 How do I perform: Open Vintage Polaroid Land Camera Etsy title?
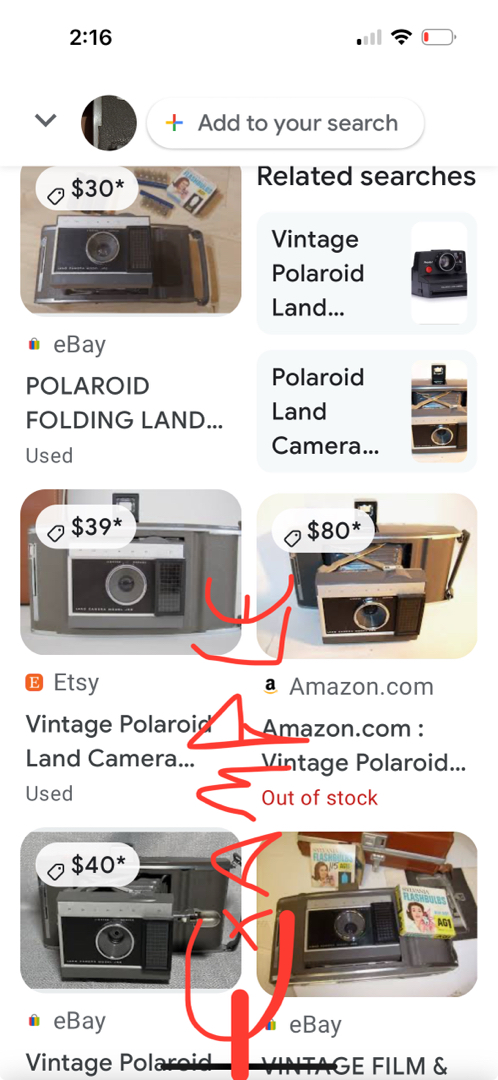[x=118, y=741]
